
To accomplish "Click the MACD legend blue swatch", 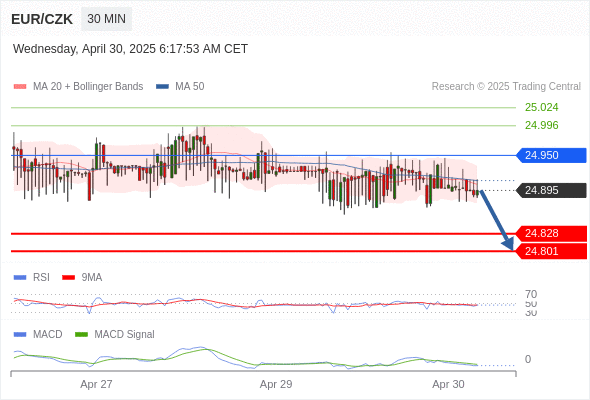I will click(x=20, y=334).
